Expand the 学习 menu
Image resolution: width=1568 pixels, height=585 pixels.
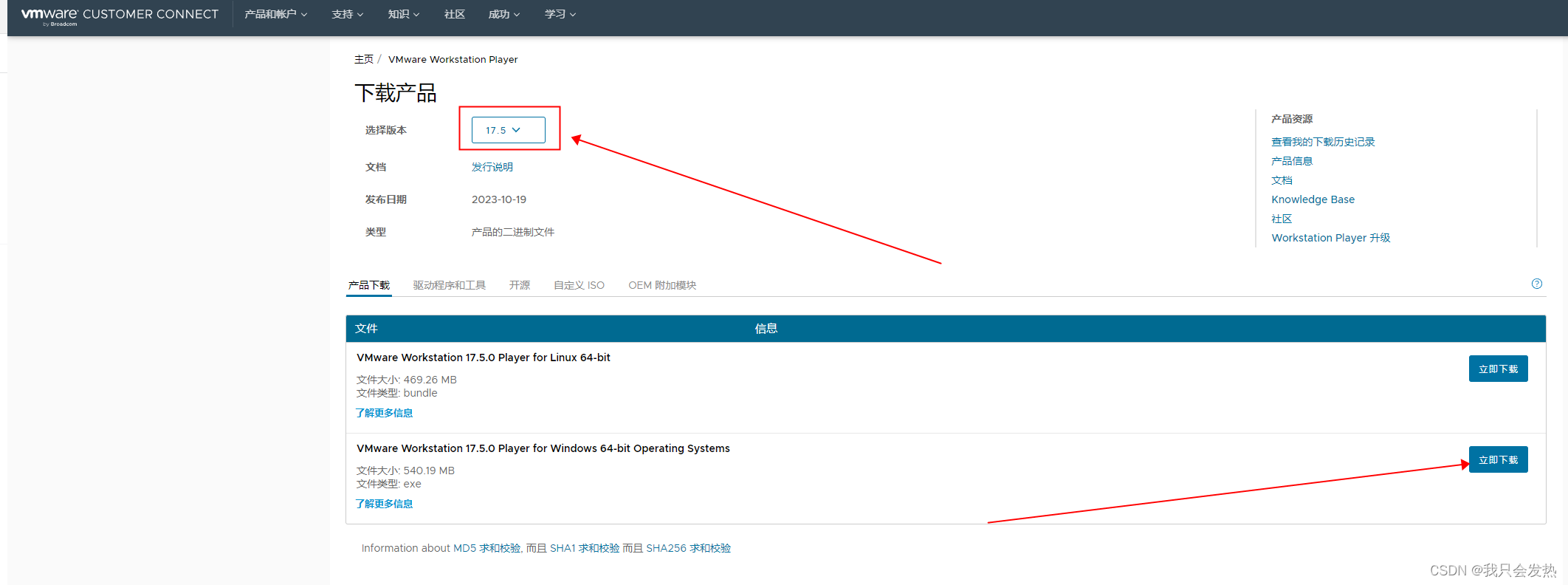tap(560, 14)
